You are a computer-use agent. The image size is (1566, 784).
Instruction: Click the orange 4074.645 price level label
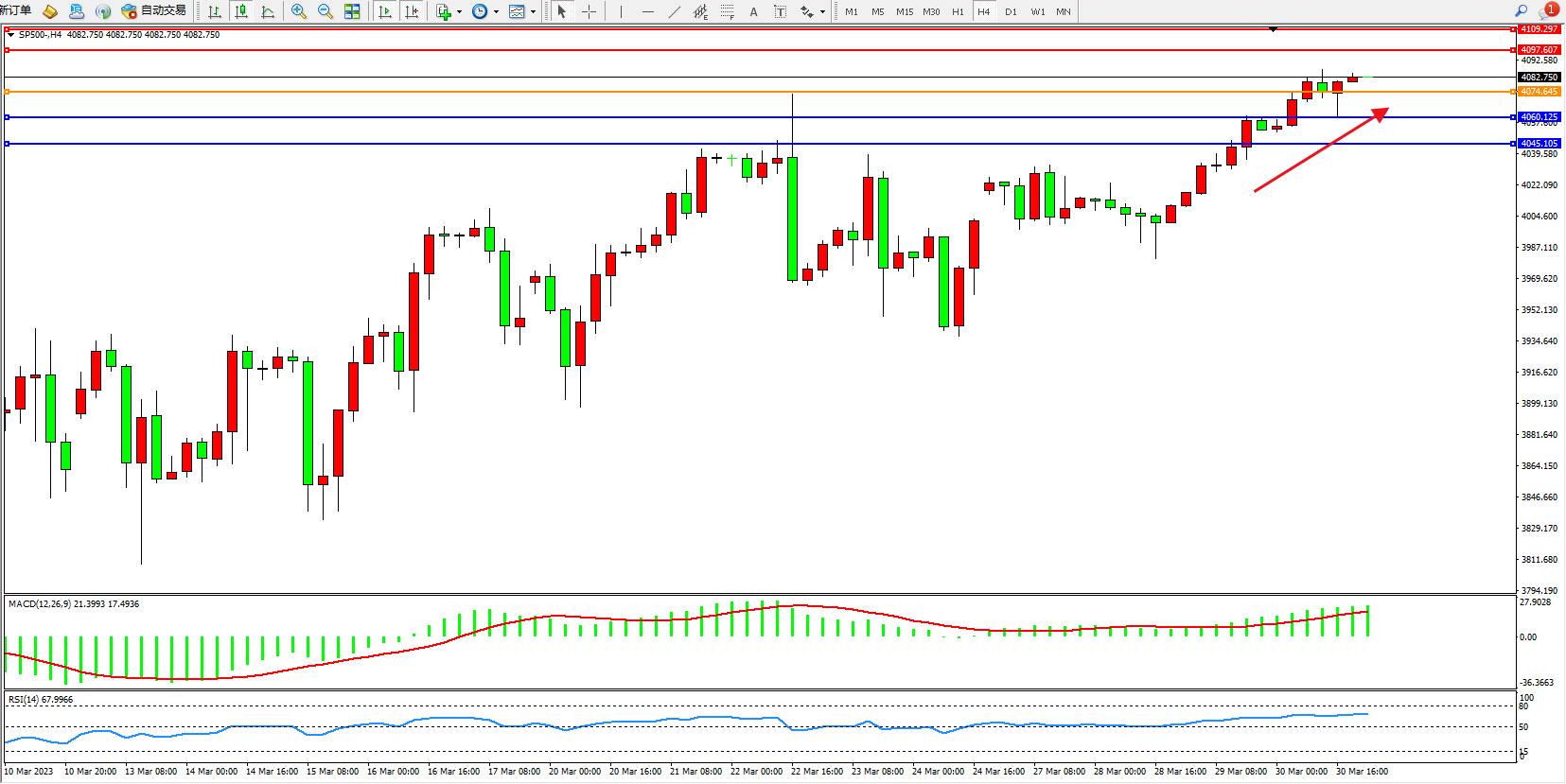pyautogui.click(x=1539, y=92)
